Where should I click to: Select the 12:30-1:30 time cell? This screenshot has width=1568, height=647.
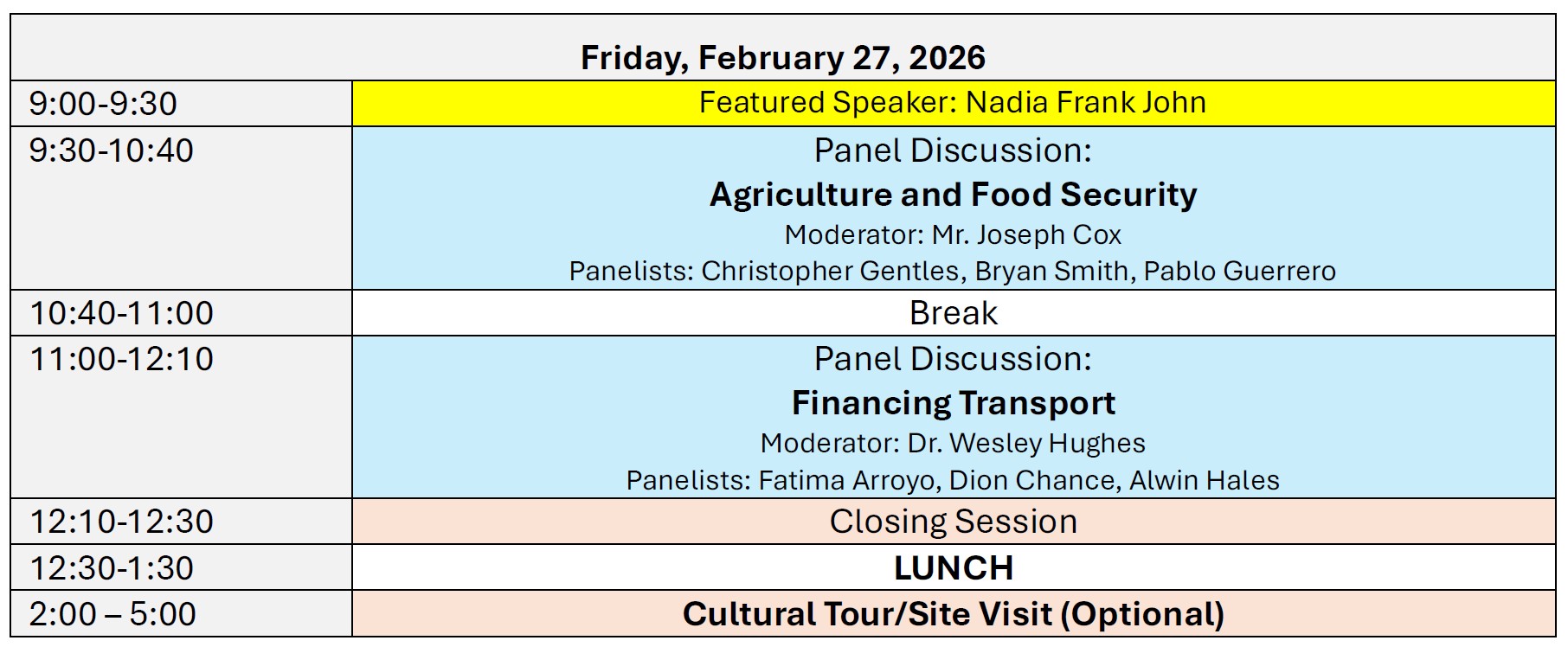pos(112,568)
